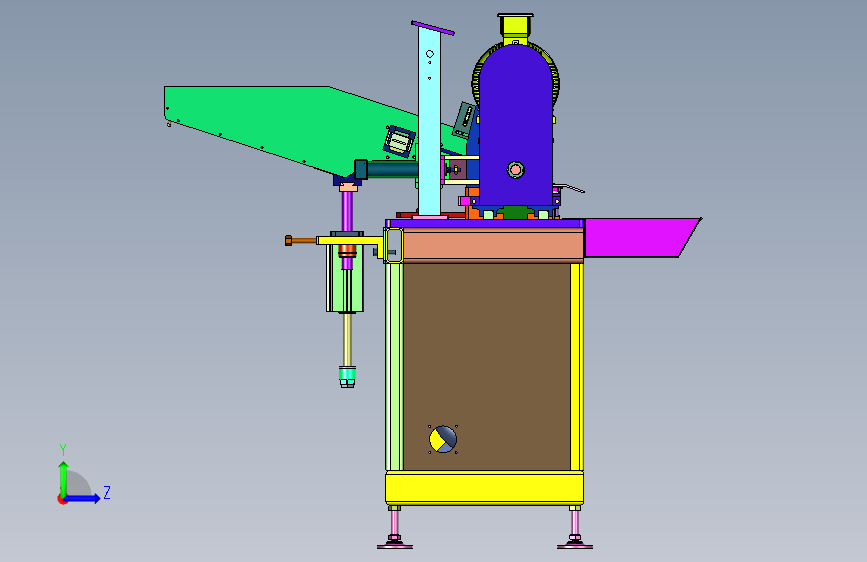
Task: Select the left leveling foot pad
Action: click(x=395, y=546)
